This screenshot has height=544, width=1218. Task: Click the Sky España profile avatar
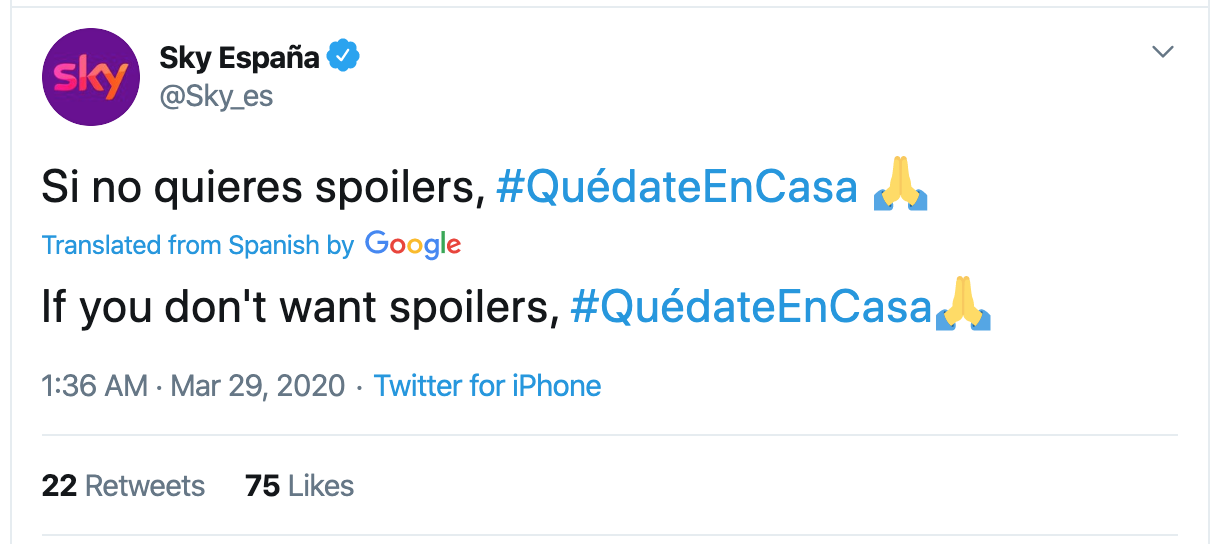click(x=90, y=77)
